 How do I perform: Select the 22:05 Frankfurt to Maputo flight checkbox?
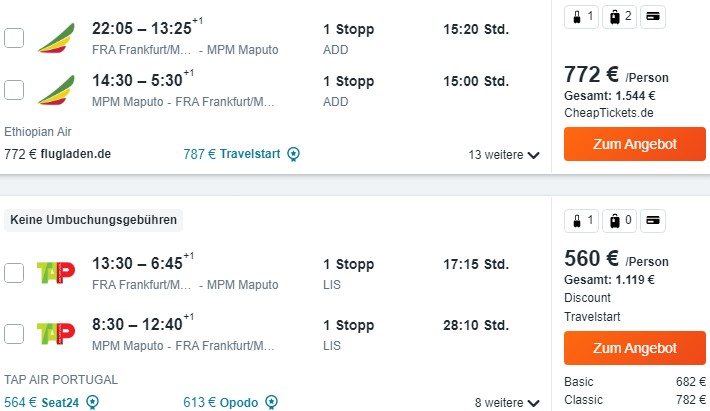tap(14, 38)
